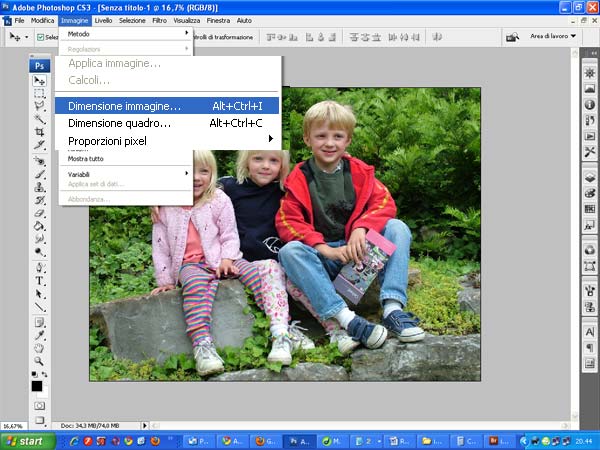This screenshot has width=600, height=450.
Task: Select the Magic Wand tool
Action: tap(39, 119)
